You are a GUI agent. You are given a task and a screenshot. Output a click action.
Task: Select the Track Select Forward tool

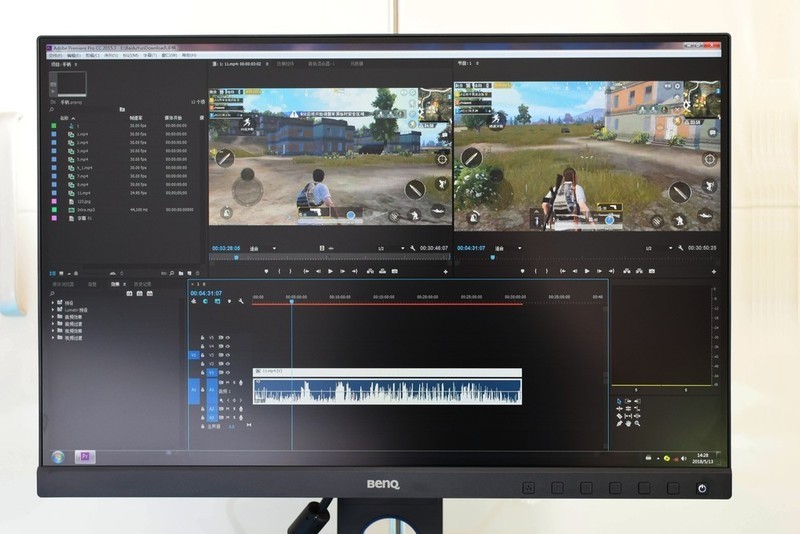[628, 401]
